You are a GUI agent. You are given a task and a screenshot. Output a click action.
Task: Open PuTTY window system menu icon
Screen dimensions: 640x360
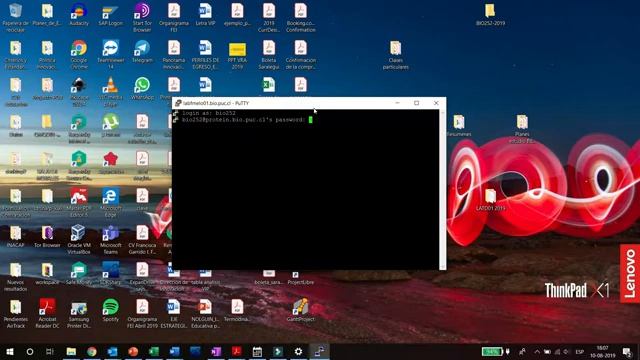[x=178, y=103]
